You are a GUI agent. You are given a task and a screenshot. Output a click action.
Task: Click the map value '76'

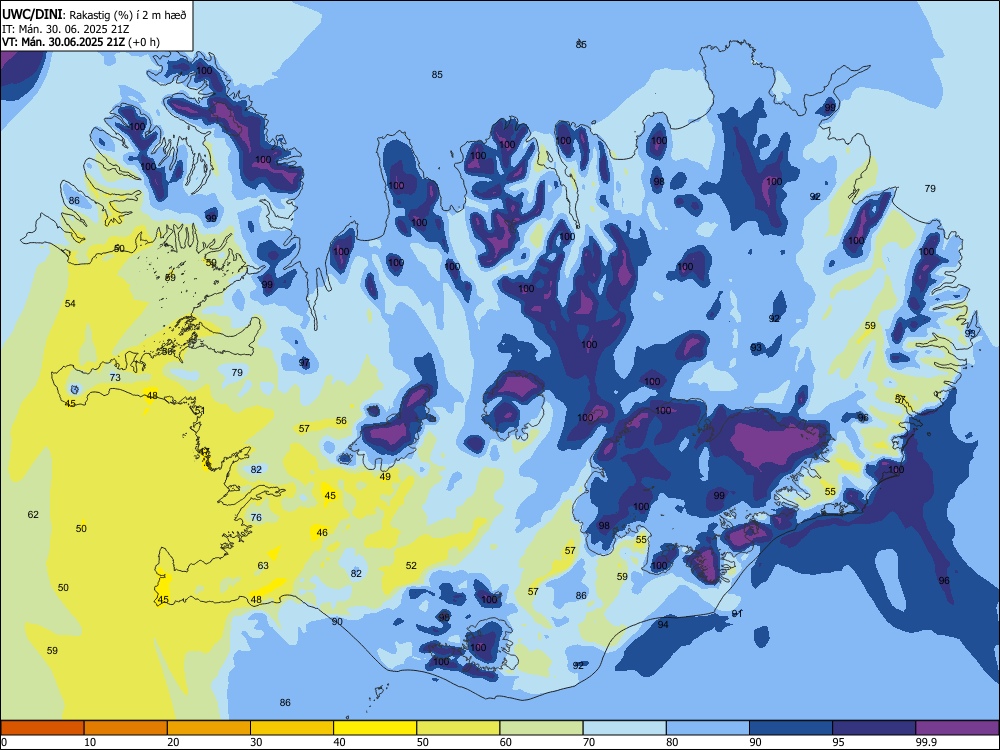coord(256,518)
